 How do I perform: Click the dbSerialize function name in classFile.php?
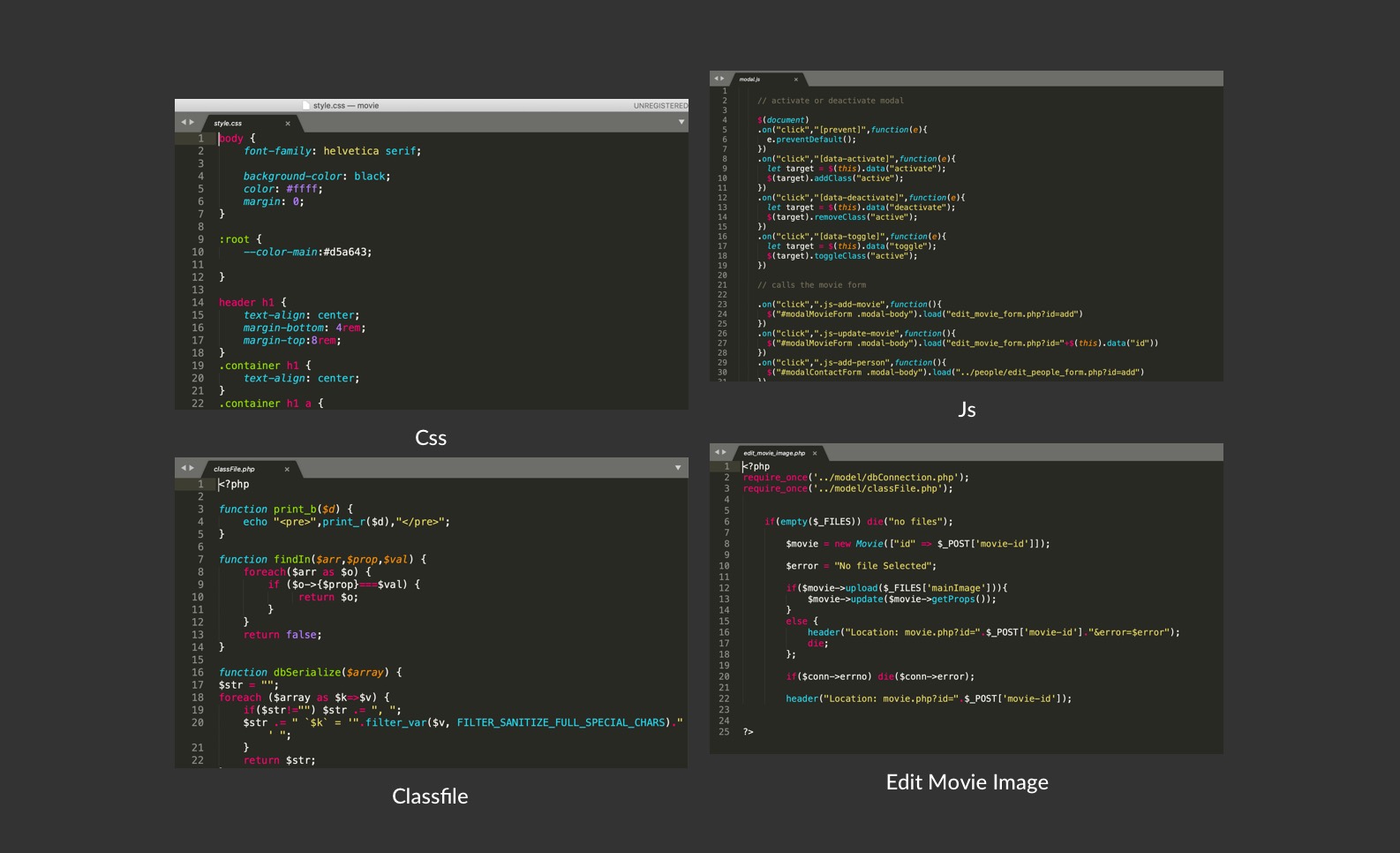(306, 673)
